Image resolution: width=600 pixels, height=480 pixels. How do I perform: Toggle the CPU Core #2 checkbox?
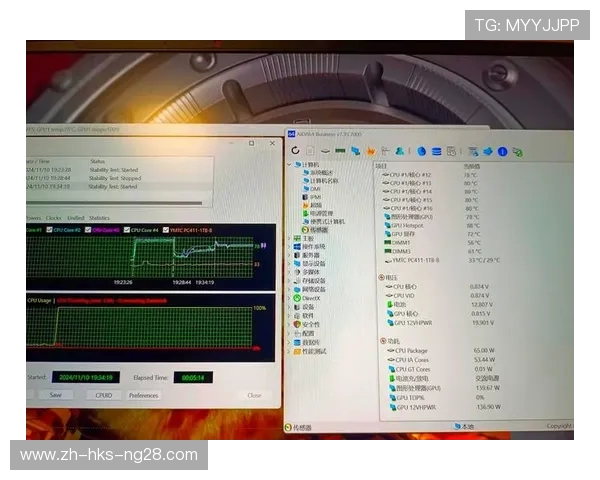[x=52, y=230]
